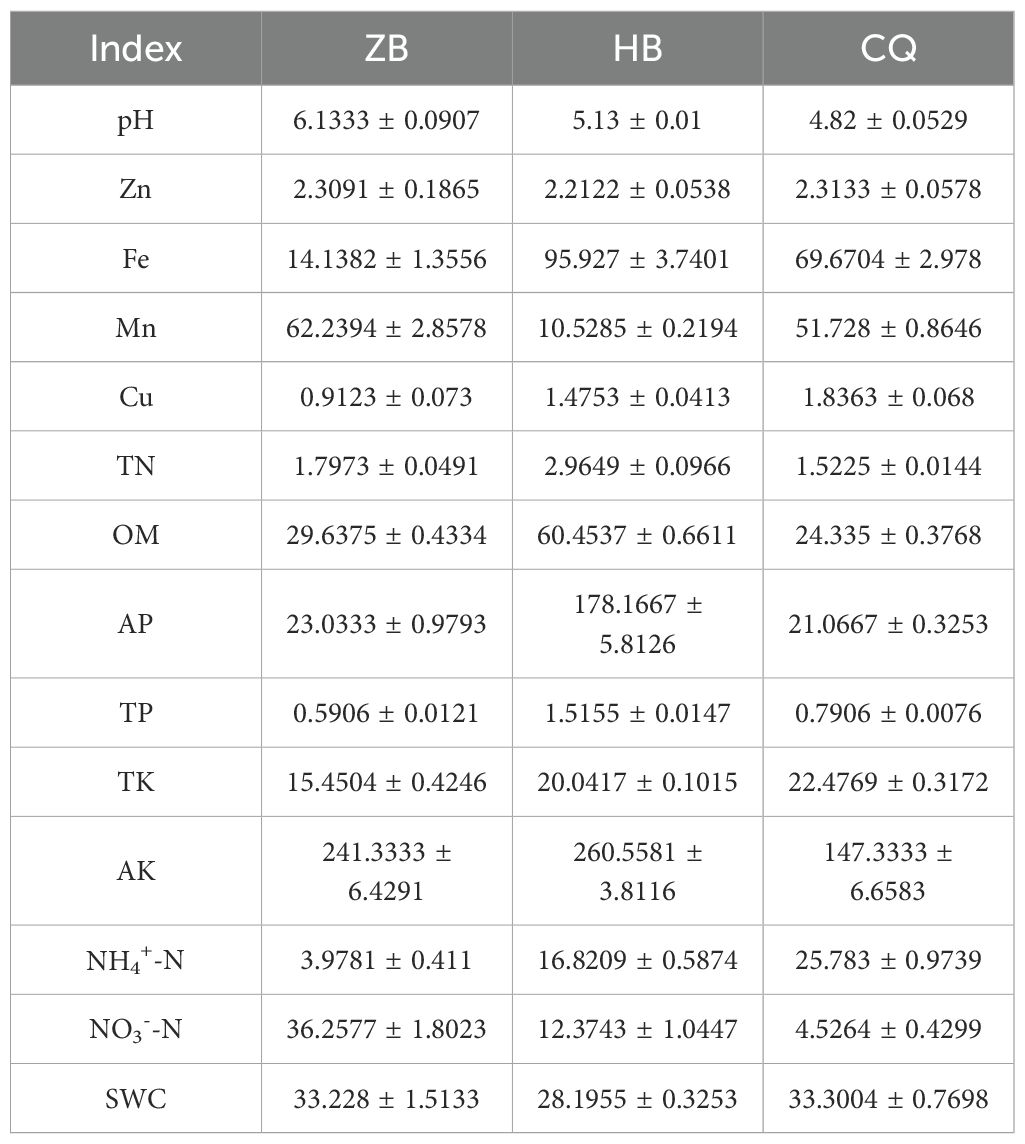
Task: Select the Zn row label
Action: [136, 189]
